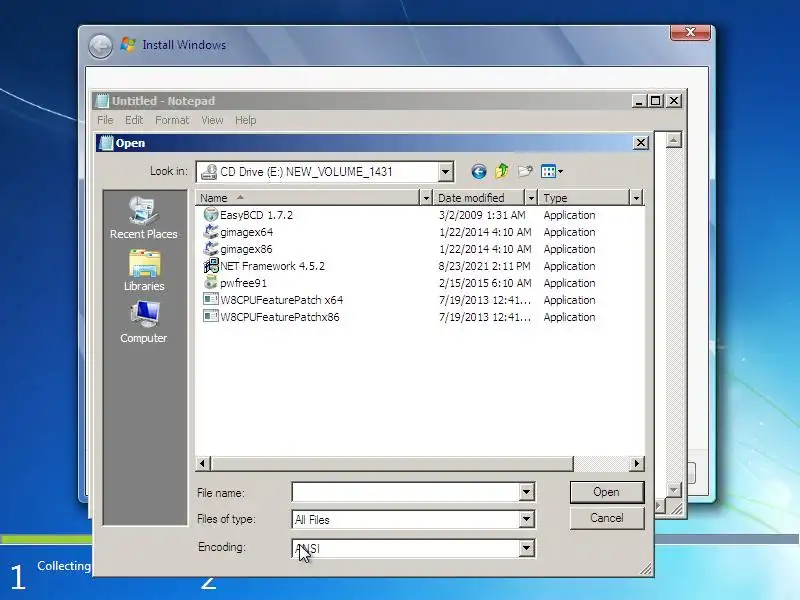Click Notepad's vertical scroll up arrow
Image resolution: width=800 pixels, height=600 pixels.
click(x=673, y=140)
